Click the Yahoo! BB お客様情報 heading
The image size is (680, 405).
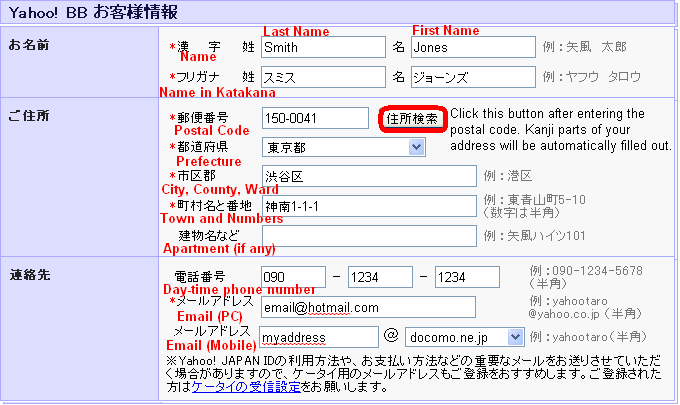tap(93, 12)
